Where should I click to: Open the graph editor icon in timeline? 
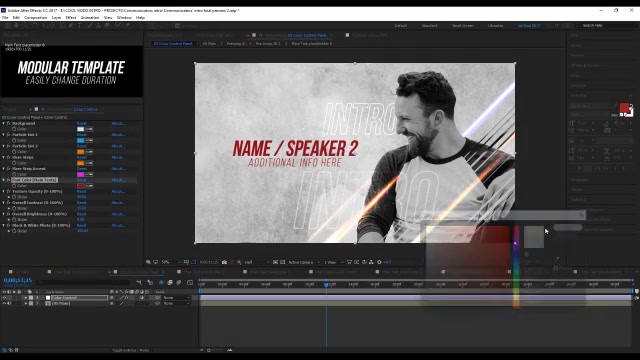click(x=190, y=282)
